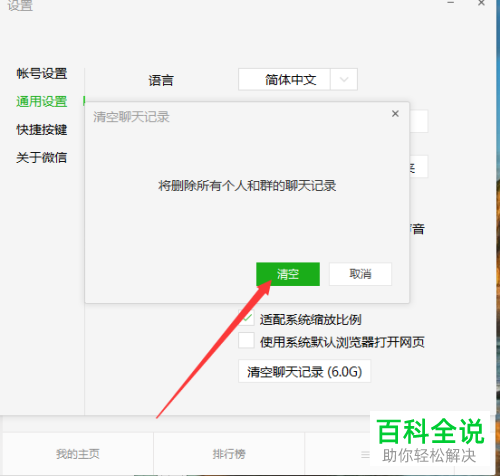The width and height of the screenshot is (500, 476).
Task: Click 取消 to cancel clearing
Action: coord(360,274)
